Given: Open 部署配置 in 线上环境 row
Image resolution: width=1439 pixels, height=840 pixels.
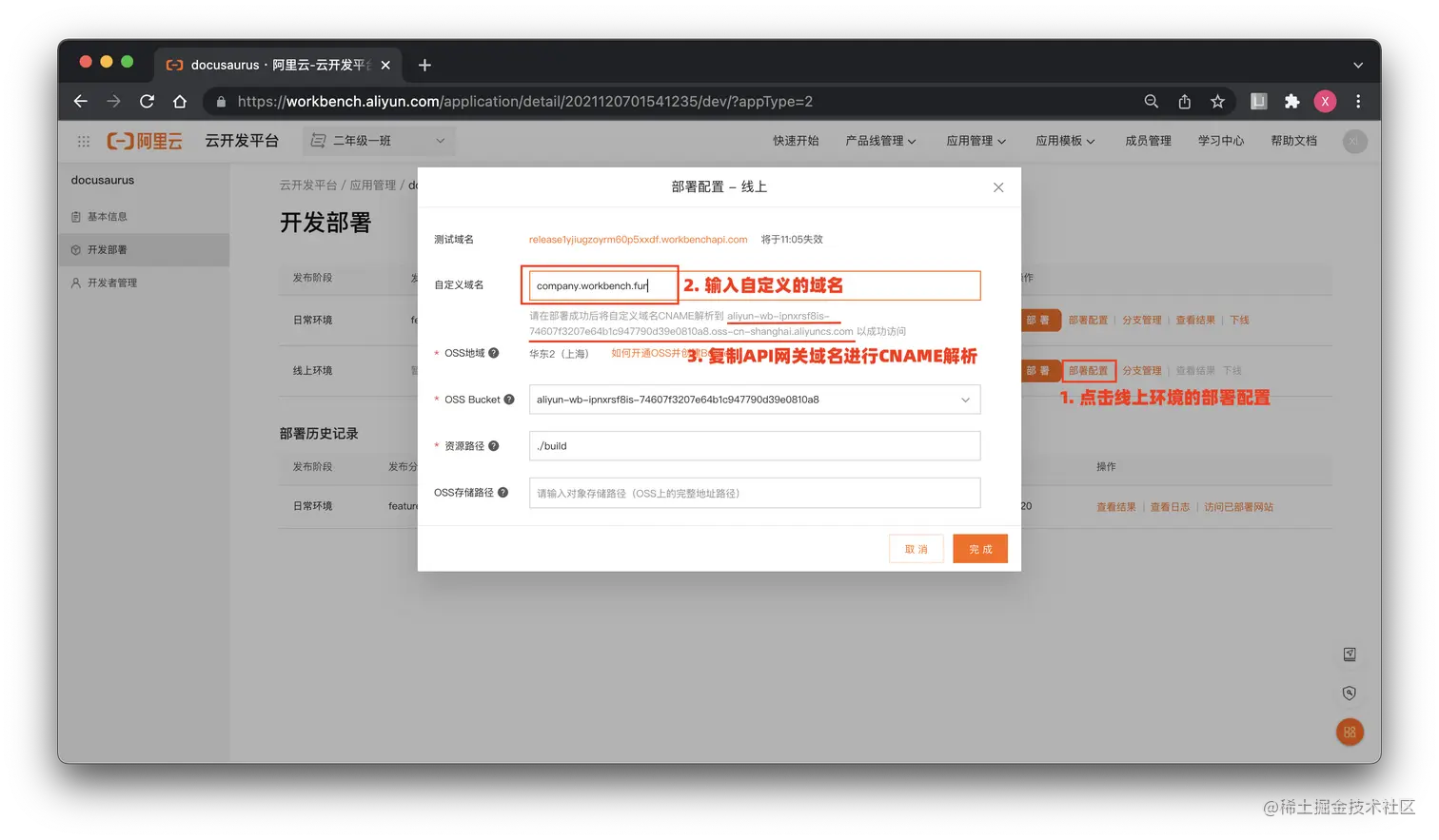Looking at the screenshot, I should (1088, 371).
